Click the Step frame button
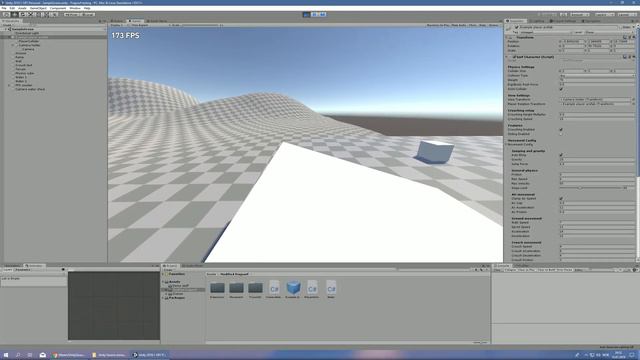Image resolution: width=640 pixels, height=360 pixels. point(322,14)
